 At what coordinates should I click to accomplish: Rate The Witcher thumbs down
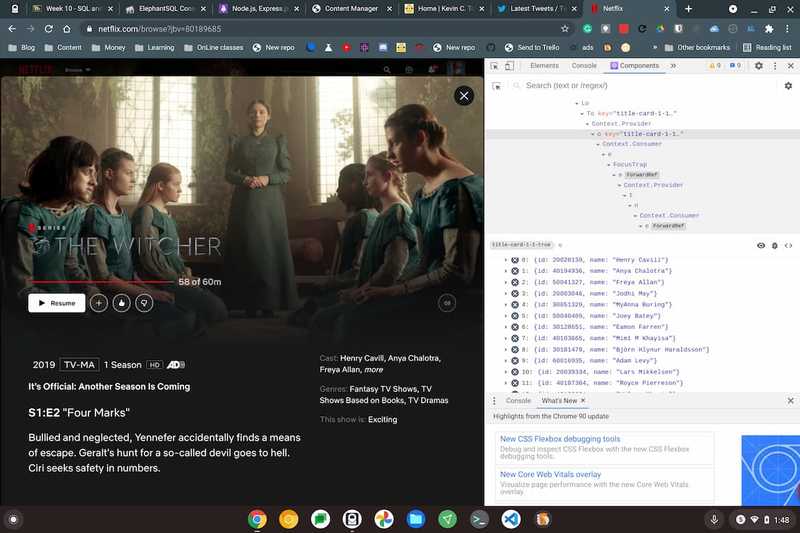click(x=144, y=303)
